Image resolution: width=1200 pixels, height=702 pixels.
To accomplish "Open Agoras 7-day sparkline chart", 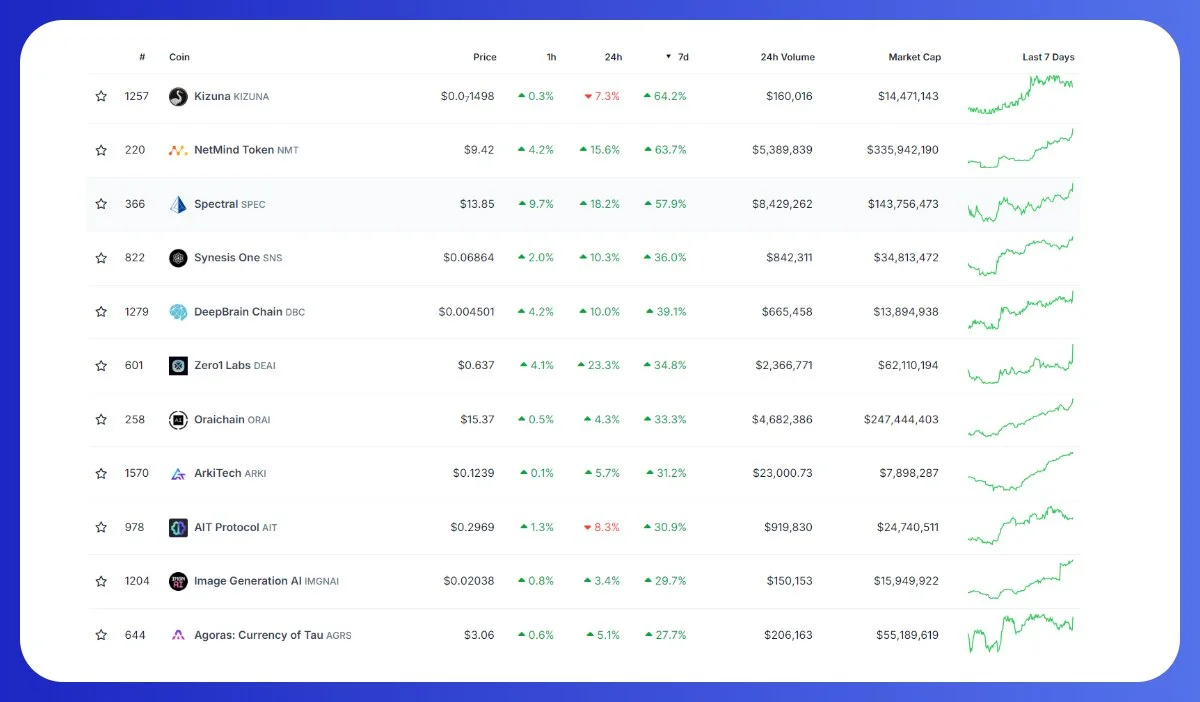I will coord(1020,634).
